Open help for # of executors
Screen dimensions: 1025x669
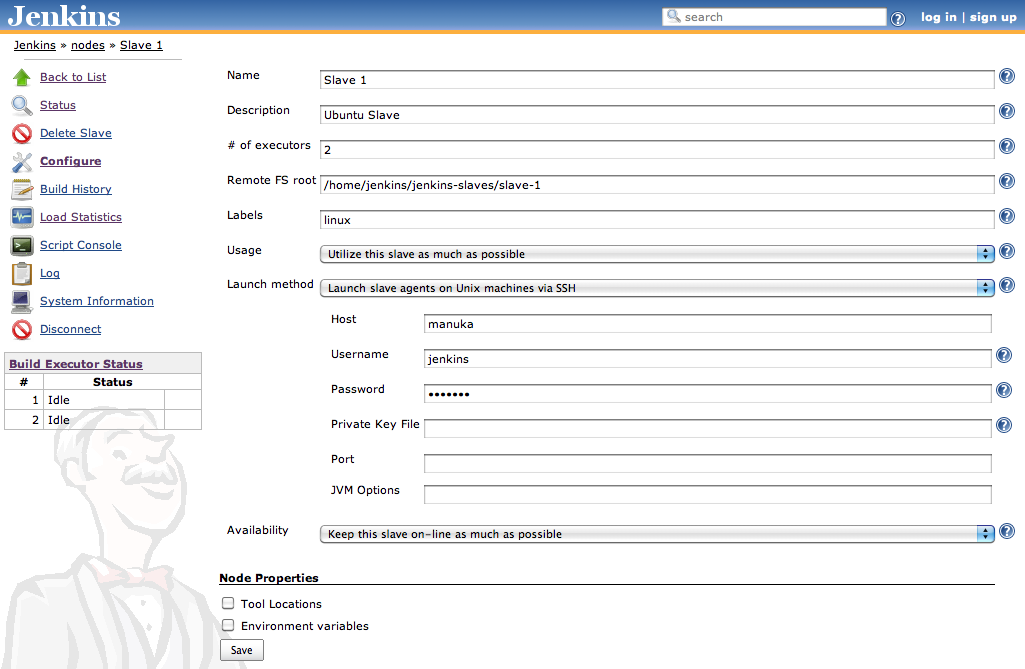tap(1007, 146)
